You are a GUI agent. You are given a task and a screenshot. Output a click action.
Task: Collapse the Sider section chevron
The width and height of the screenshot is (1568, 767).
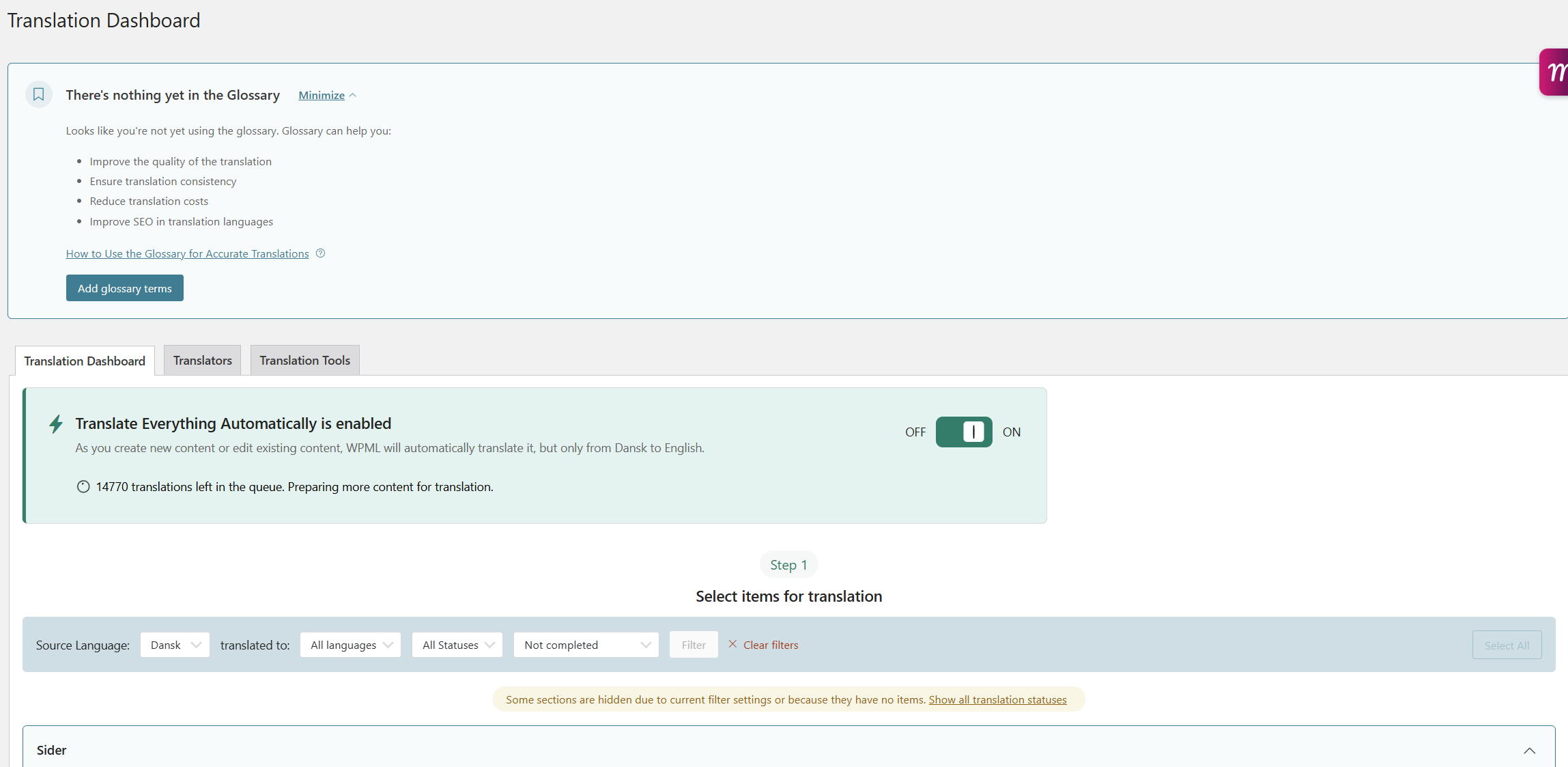pyautogui.click(x=1529, y=751)
